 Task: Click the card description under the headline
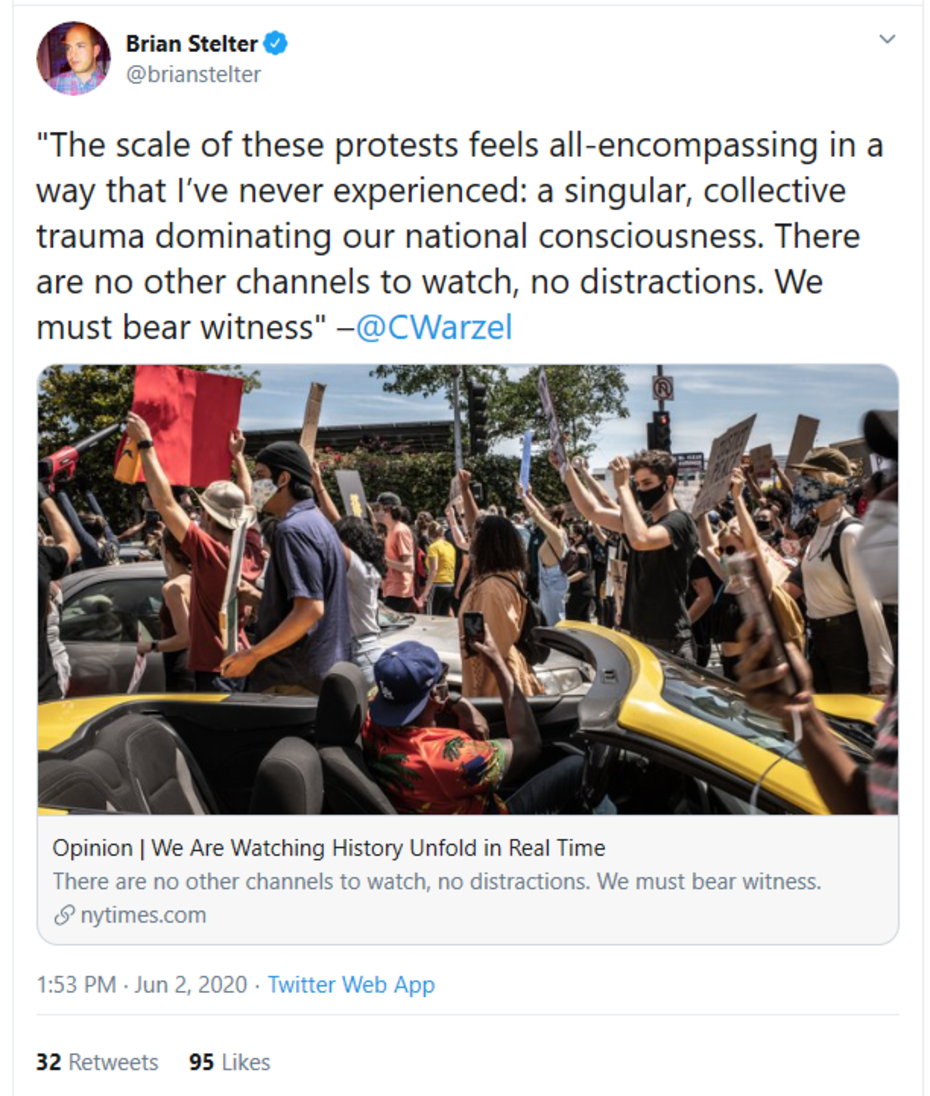pyautogui.click(x=436, y=881)
